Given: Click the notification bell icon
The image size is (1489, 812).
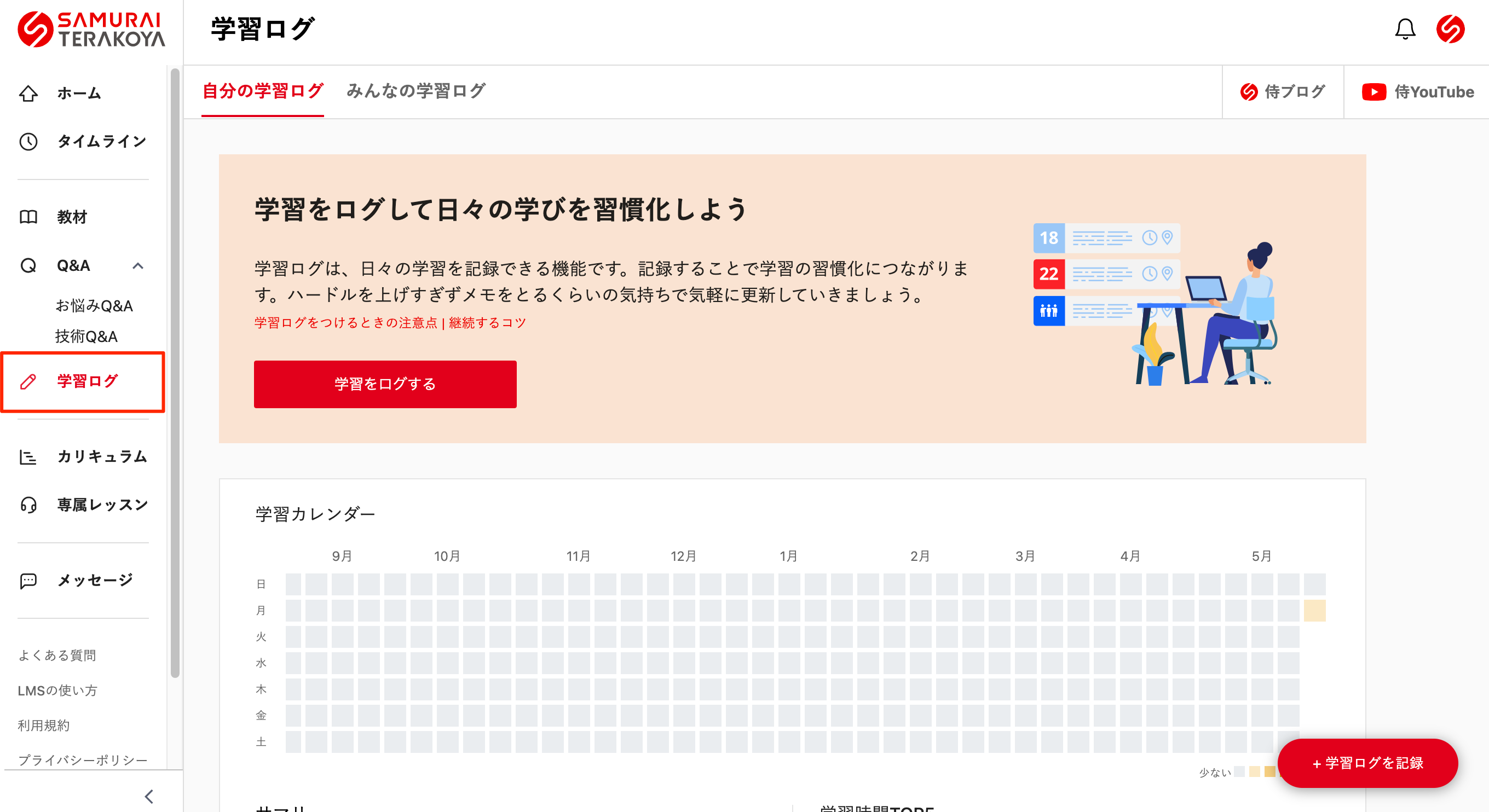Looking at the screenshot, I should [1405, 30].
